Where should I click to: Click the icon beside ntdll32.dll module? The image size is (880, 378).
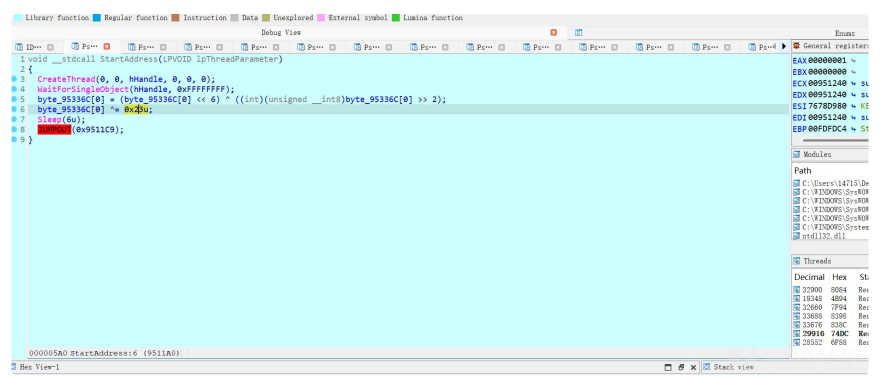[797, 236]
